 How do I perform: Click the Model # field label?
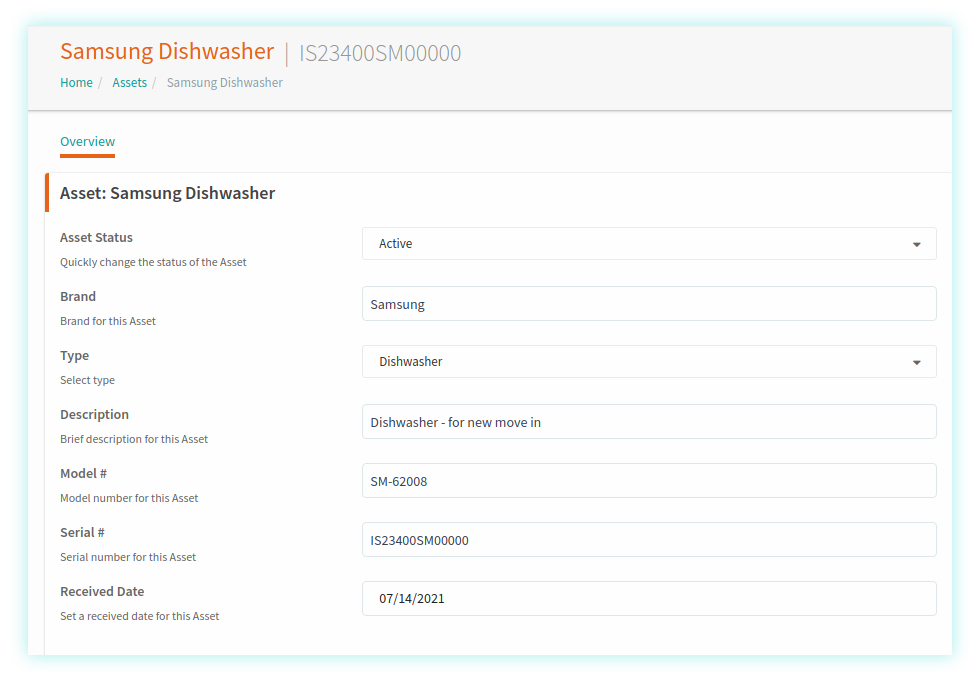(x=83, y=474)
